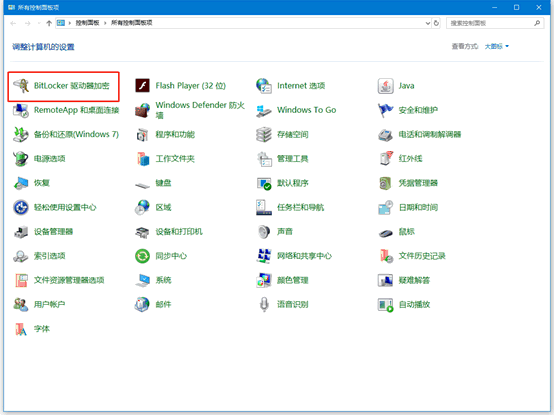Click the control panel icon in address bar
Image resolution: width=554 pixels, height=415 pixels.
tap(61, 23)
